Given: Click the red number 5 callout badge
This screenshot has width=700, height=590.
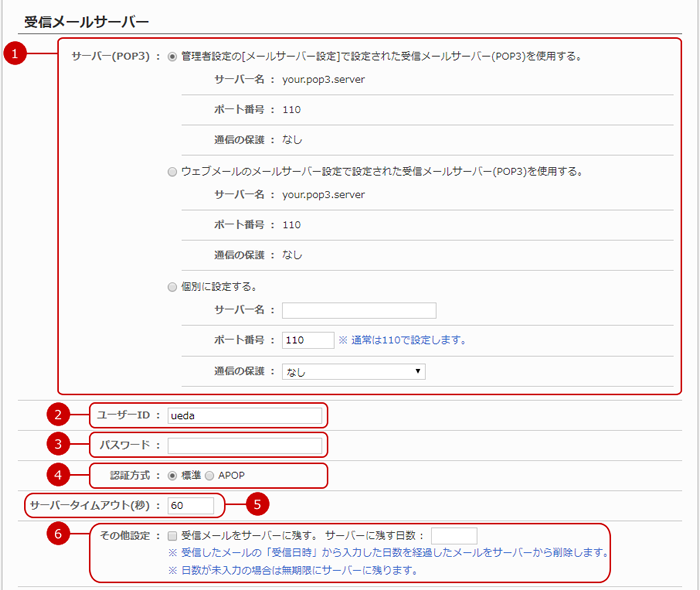Looking at the screenshot, I should (x=256, y=505).
